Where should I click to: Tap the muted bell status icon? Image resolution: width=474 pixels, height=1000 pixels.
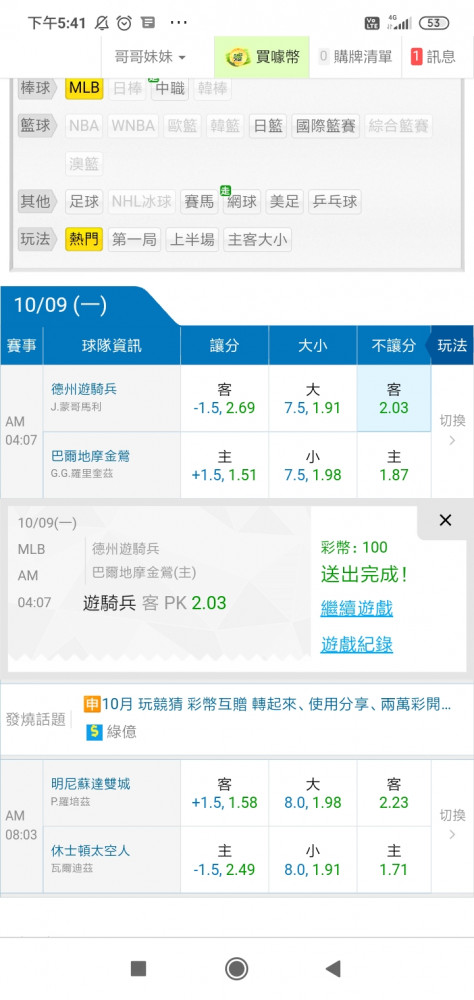pyautogui.click(x=102, y=23)
